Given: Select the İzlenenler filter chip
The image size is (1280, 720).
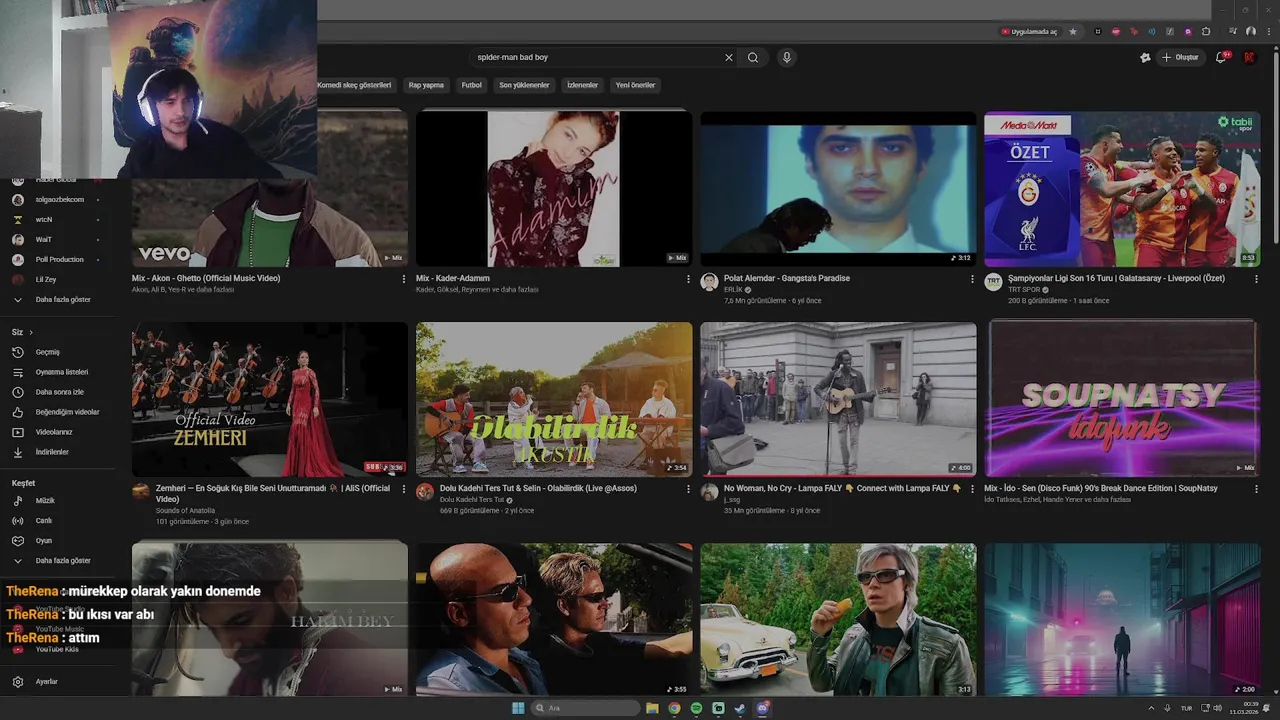Looking at the screenshot, I should click(x=582, y=85).
